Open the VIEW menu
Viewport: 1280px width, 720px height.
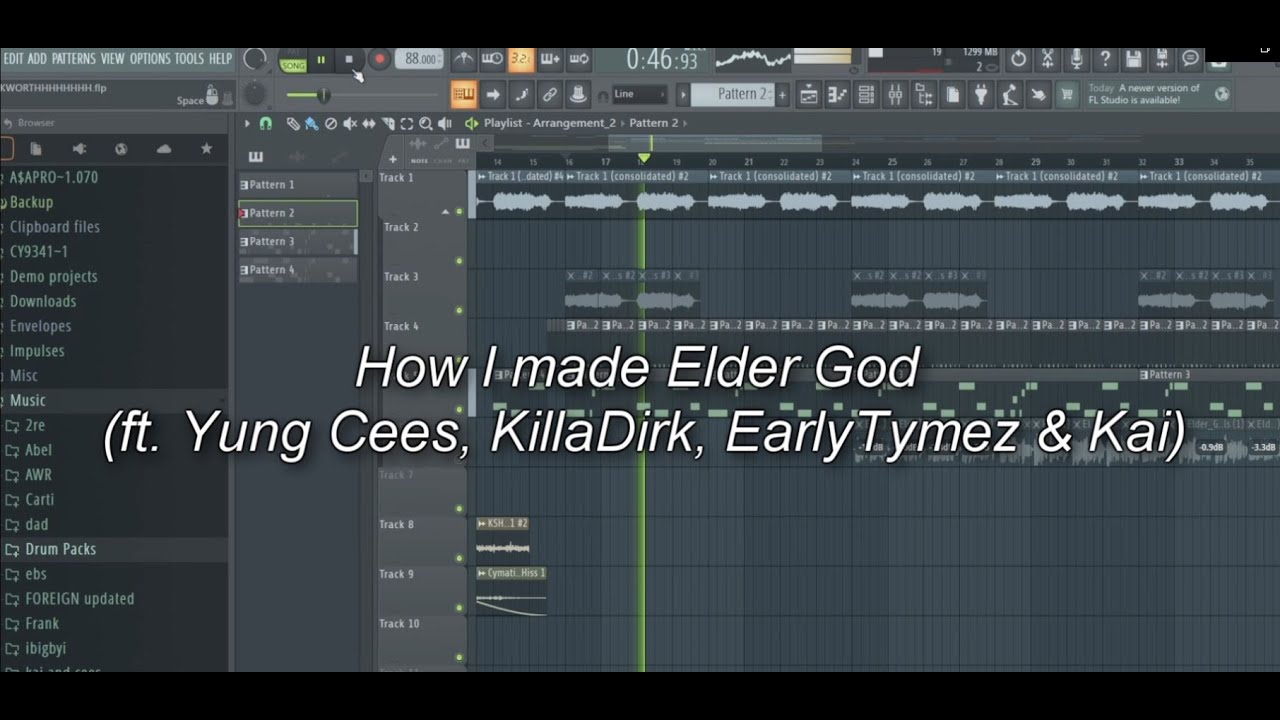[x=113, y=59]
